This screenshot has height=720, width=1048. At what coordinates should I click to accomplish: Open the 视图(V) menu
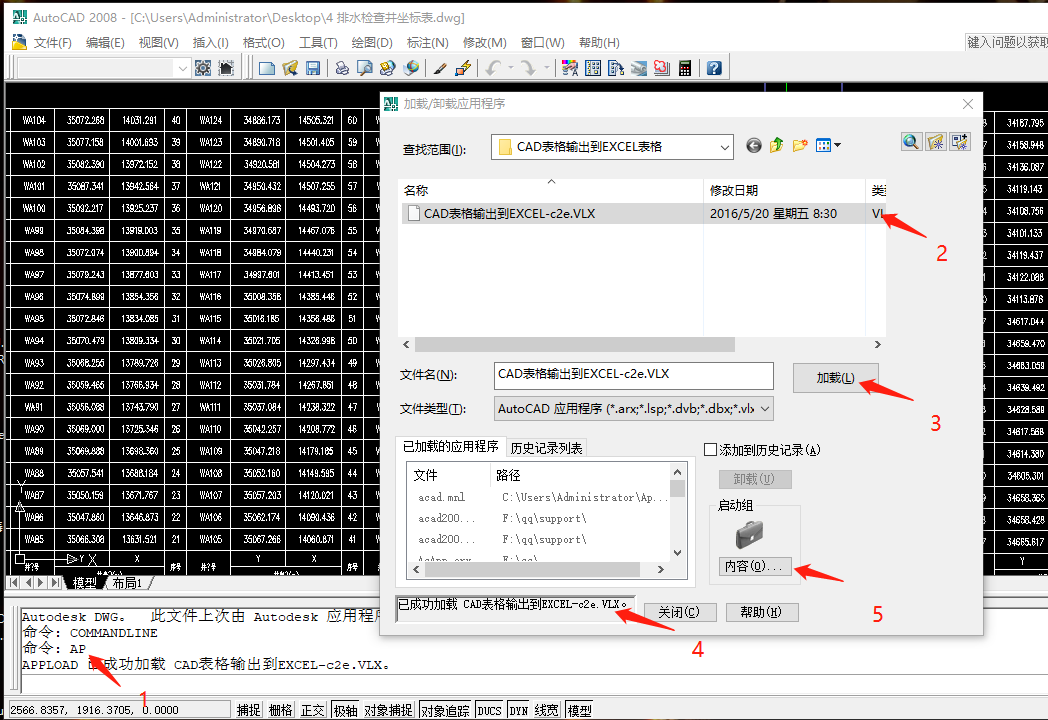158,43
